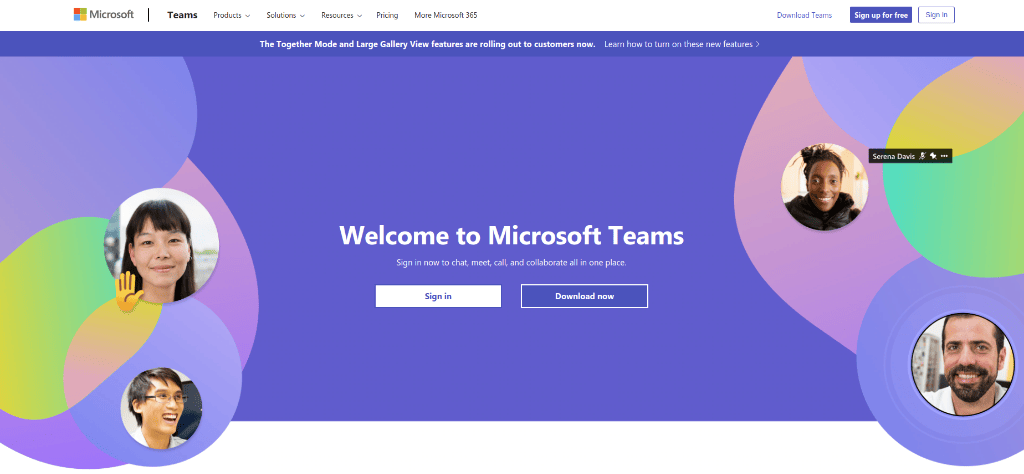
Task: Click the Together Mode and Large Gallery View announcement text
Action: point(427,44)
